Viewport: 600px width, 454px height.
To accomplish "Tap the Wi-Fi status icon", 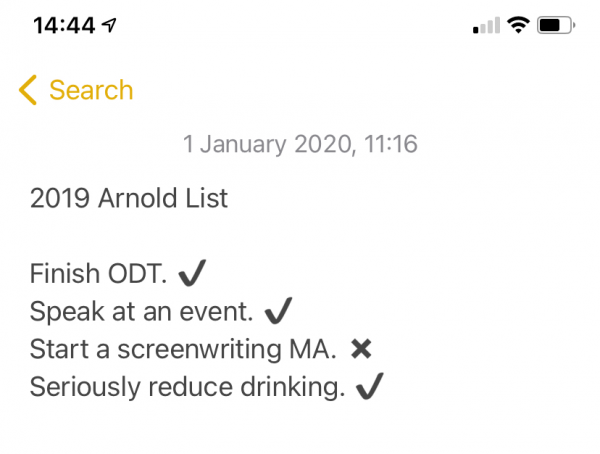I will point(518,25).
